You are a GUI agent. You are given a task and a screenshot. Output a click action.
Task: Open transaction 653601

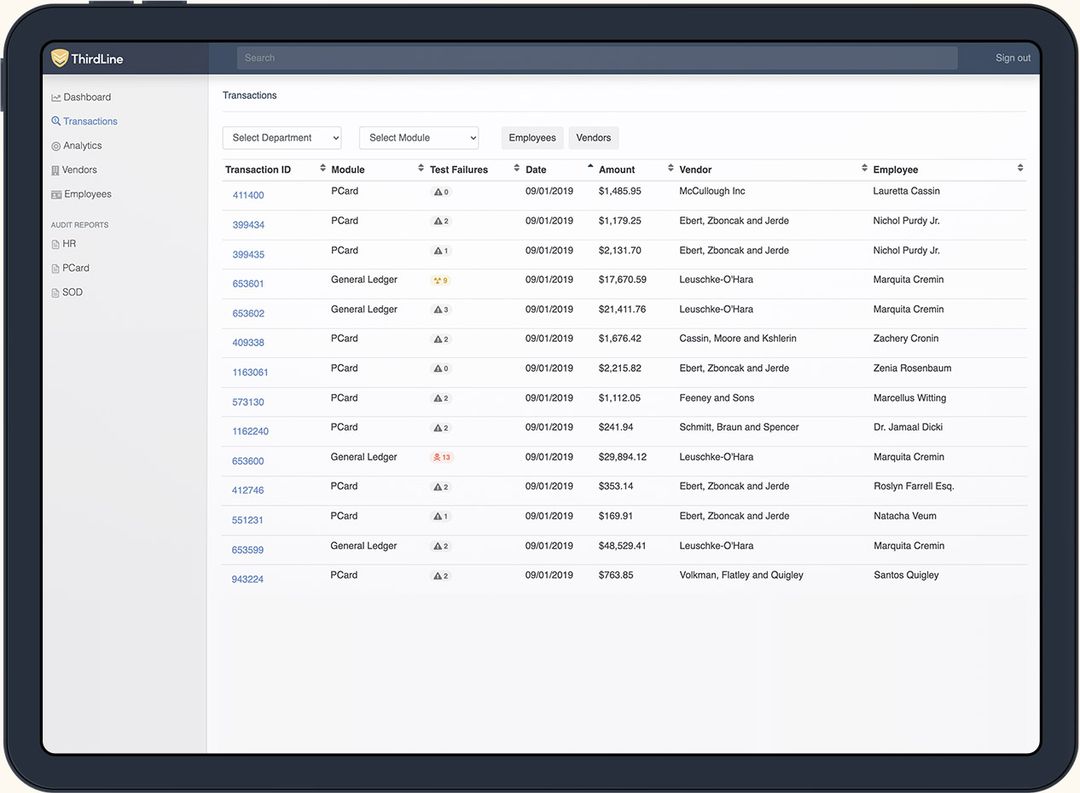point(248,284)
